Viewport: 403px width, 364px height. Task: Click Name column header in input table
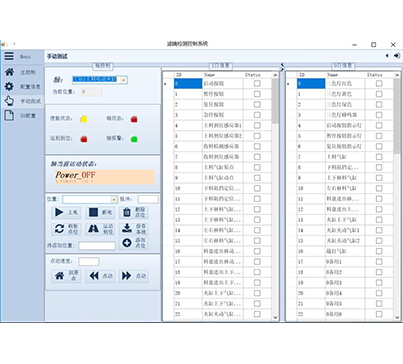point(223,75)
